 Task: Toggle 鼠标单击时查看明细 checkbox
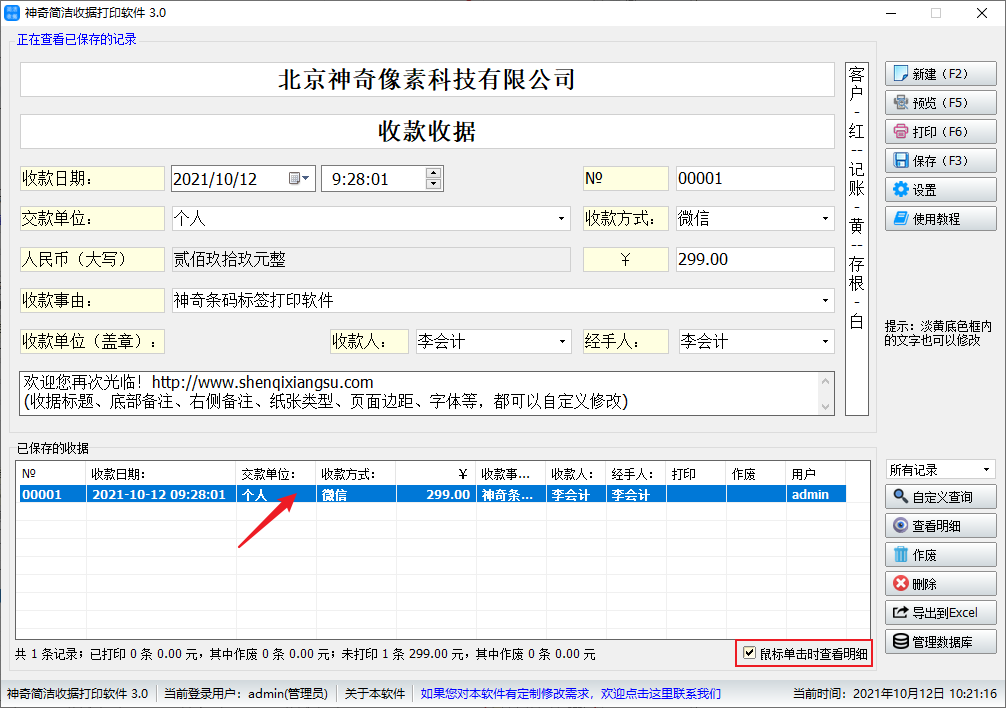(x=750, y=654)
